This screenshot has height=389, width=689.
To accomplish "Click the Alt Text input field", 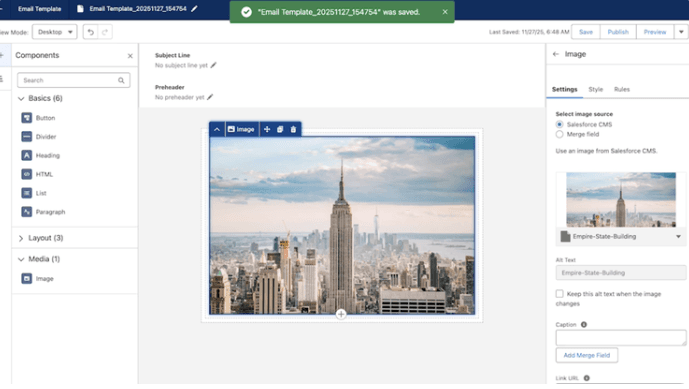I will [621, 273].
